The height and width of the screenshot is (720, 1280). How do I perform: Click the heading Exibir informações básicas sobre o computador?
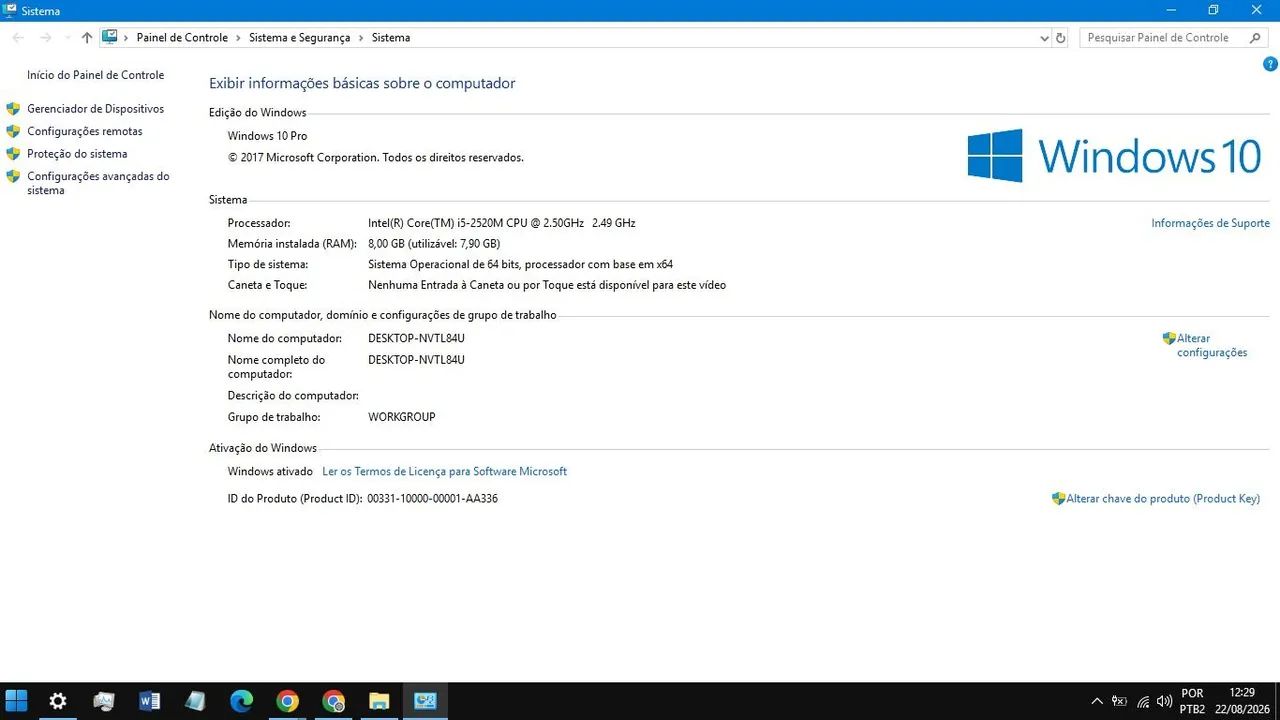tap(362, 83)
